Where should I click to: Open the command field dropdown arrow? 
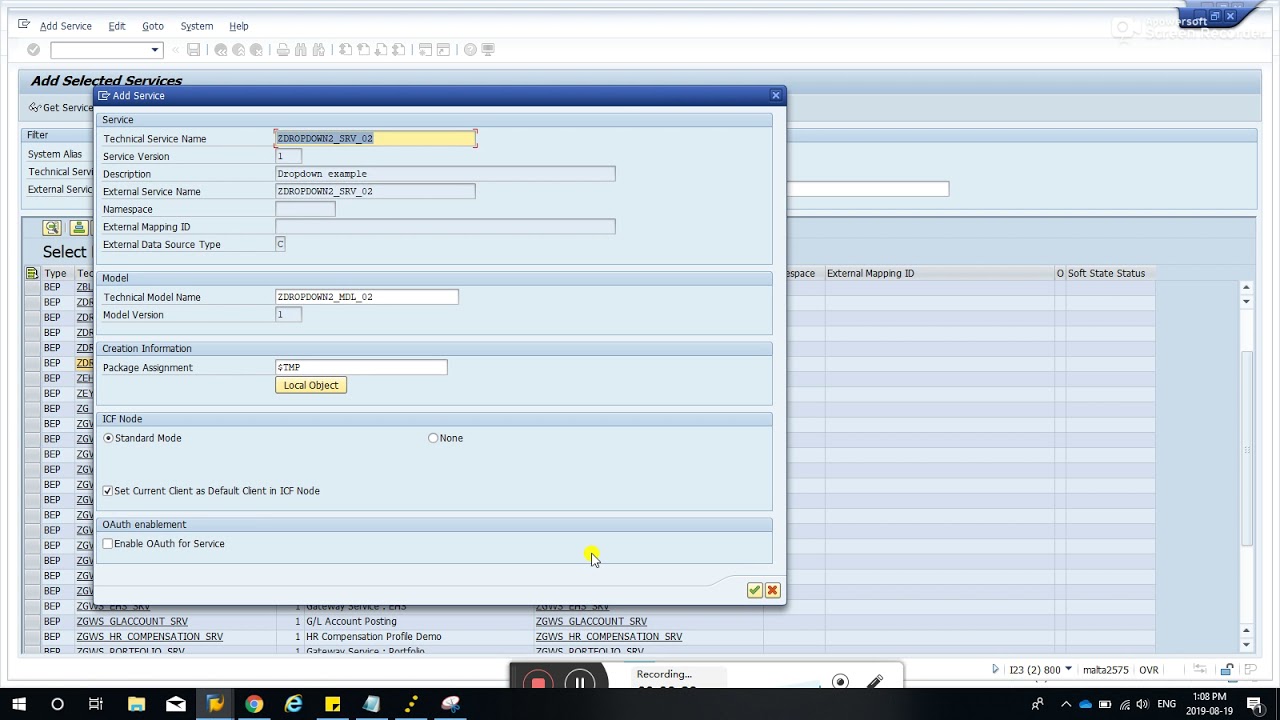[x=154, y=50]
